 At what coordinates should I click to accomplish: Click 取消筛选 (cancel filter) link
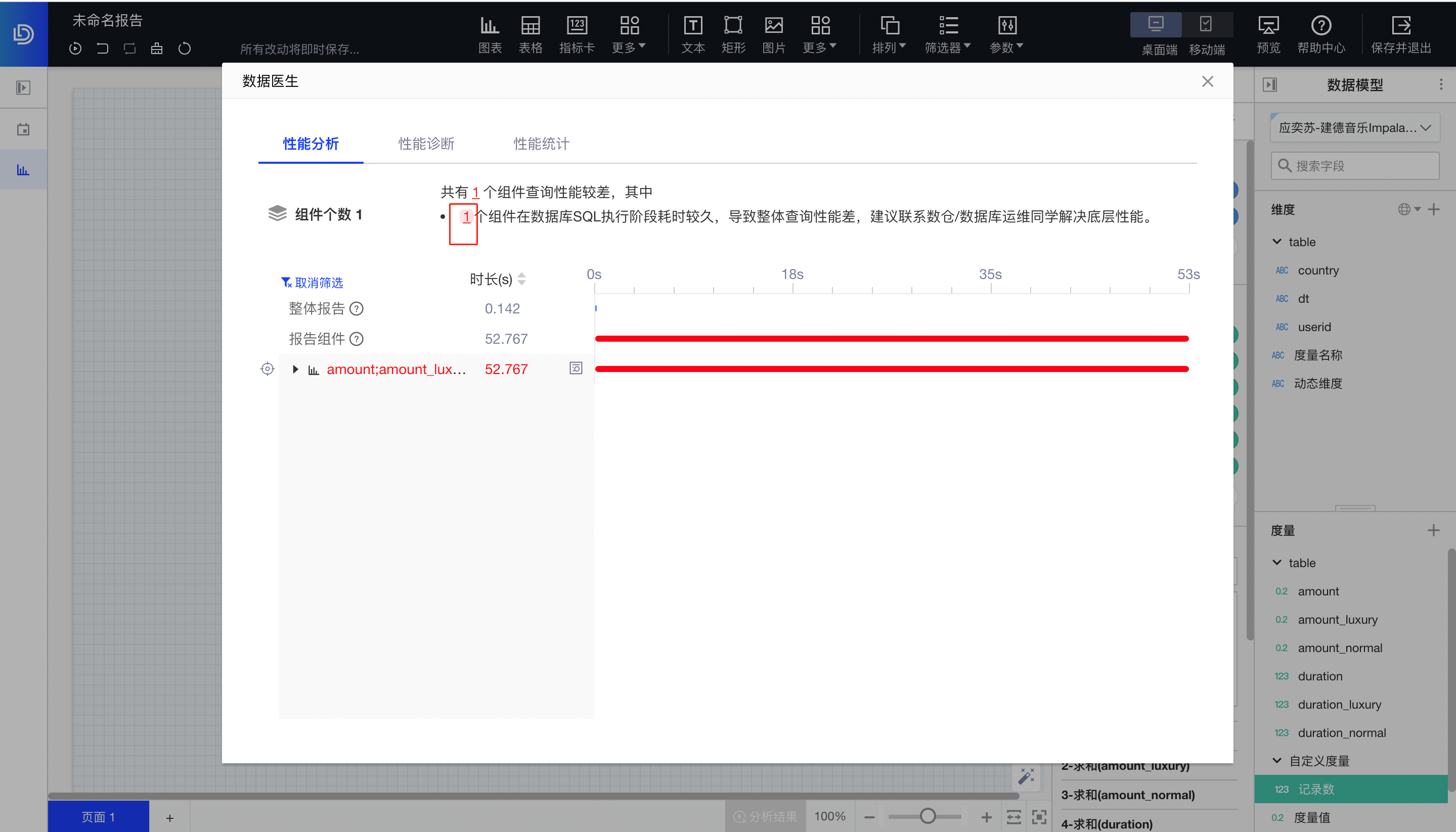(x=312, y=282)
